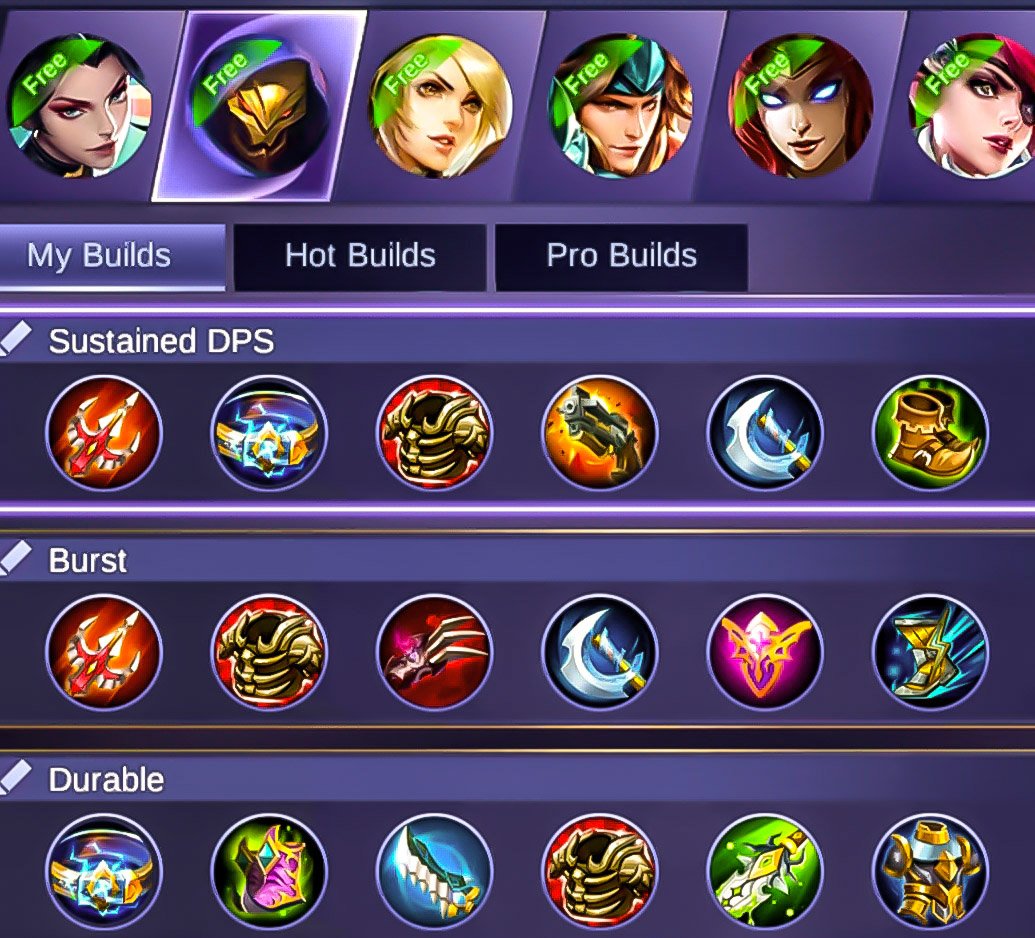
Task: Pick the purple mask item in Durable
Action: point(269,871)
